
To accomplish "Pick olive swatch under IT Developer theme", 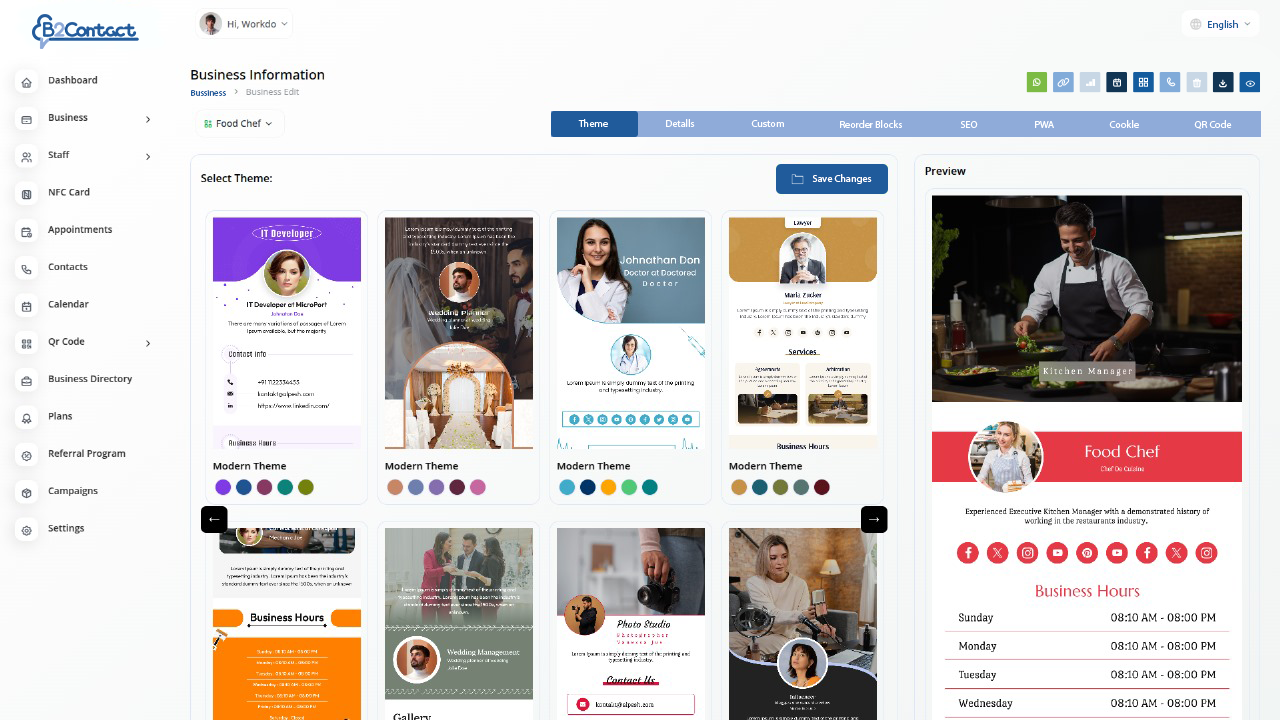I will coord(306,487).
